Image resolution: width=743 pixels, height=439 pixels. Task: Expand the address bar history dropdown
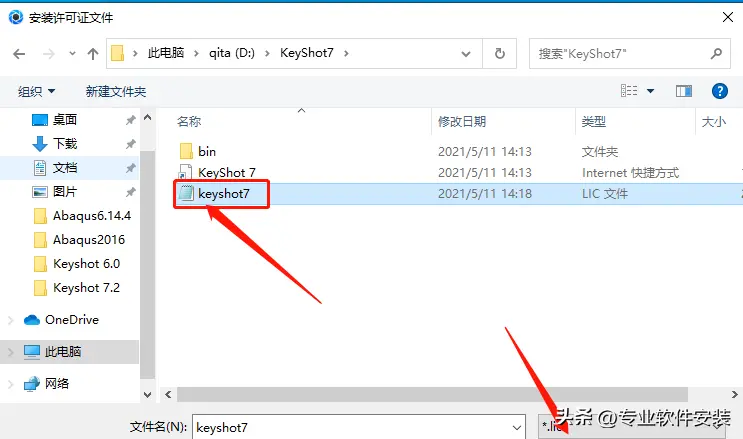pyautogui.click(x=466, y=54)
